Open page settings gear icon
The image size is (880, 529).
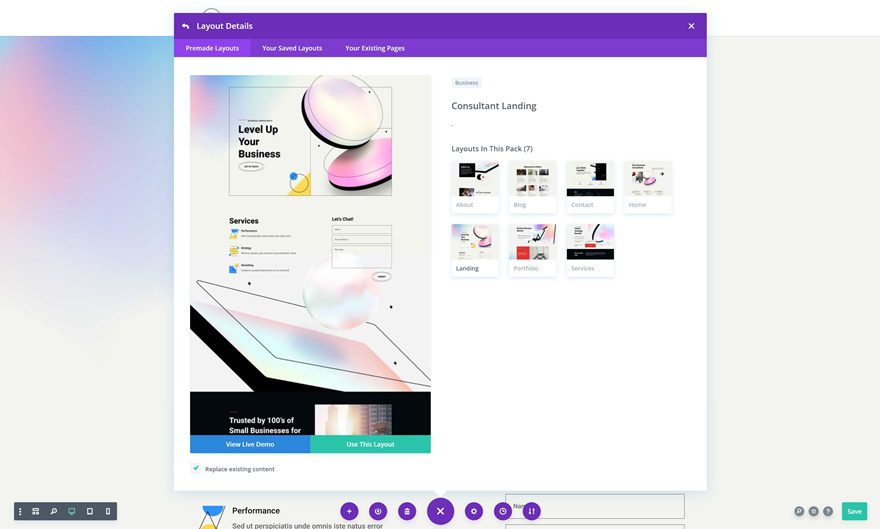click(x=474, y=511)
